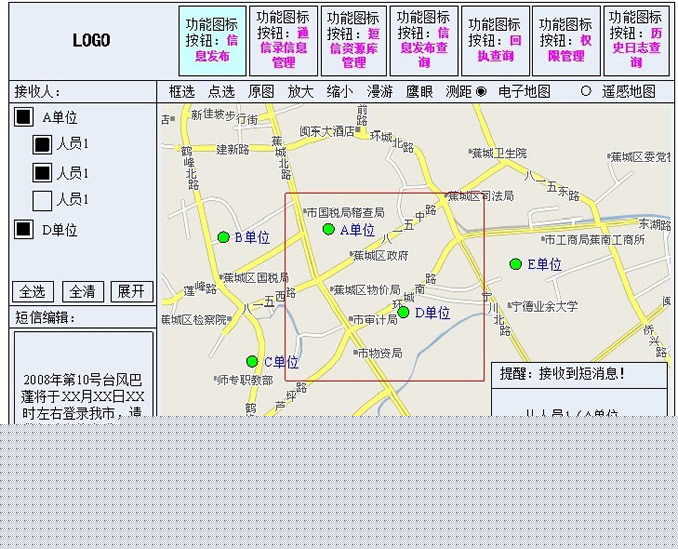The image size is (678, 549).
Task: Open the 短信资源库管理 function icon
Action: click(x=353, y=41)
